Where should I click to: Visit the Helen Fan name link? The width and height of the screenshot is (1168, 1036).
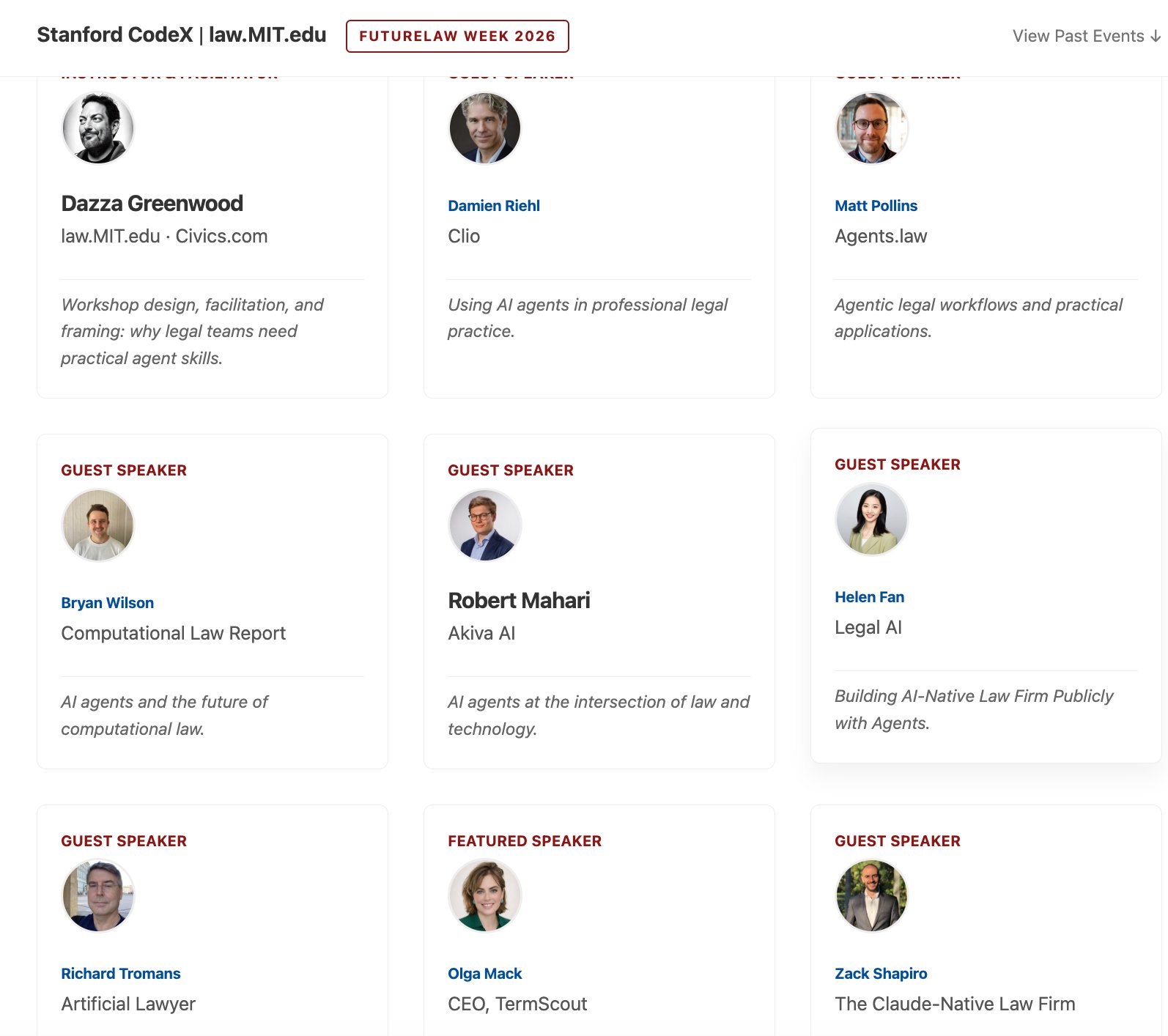[x=869, y=597]
